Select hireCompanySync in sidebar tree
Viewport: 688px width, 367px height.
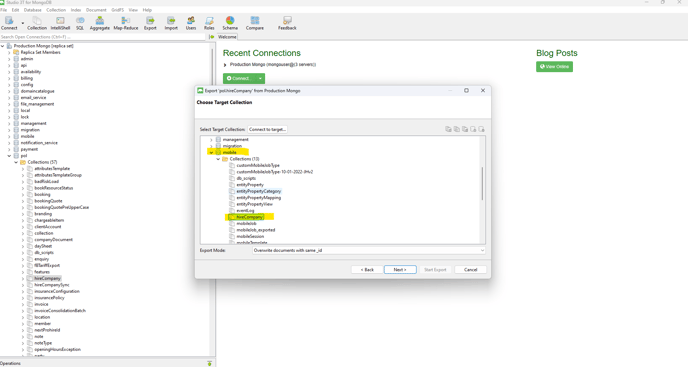point(52,285)
